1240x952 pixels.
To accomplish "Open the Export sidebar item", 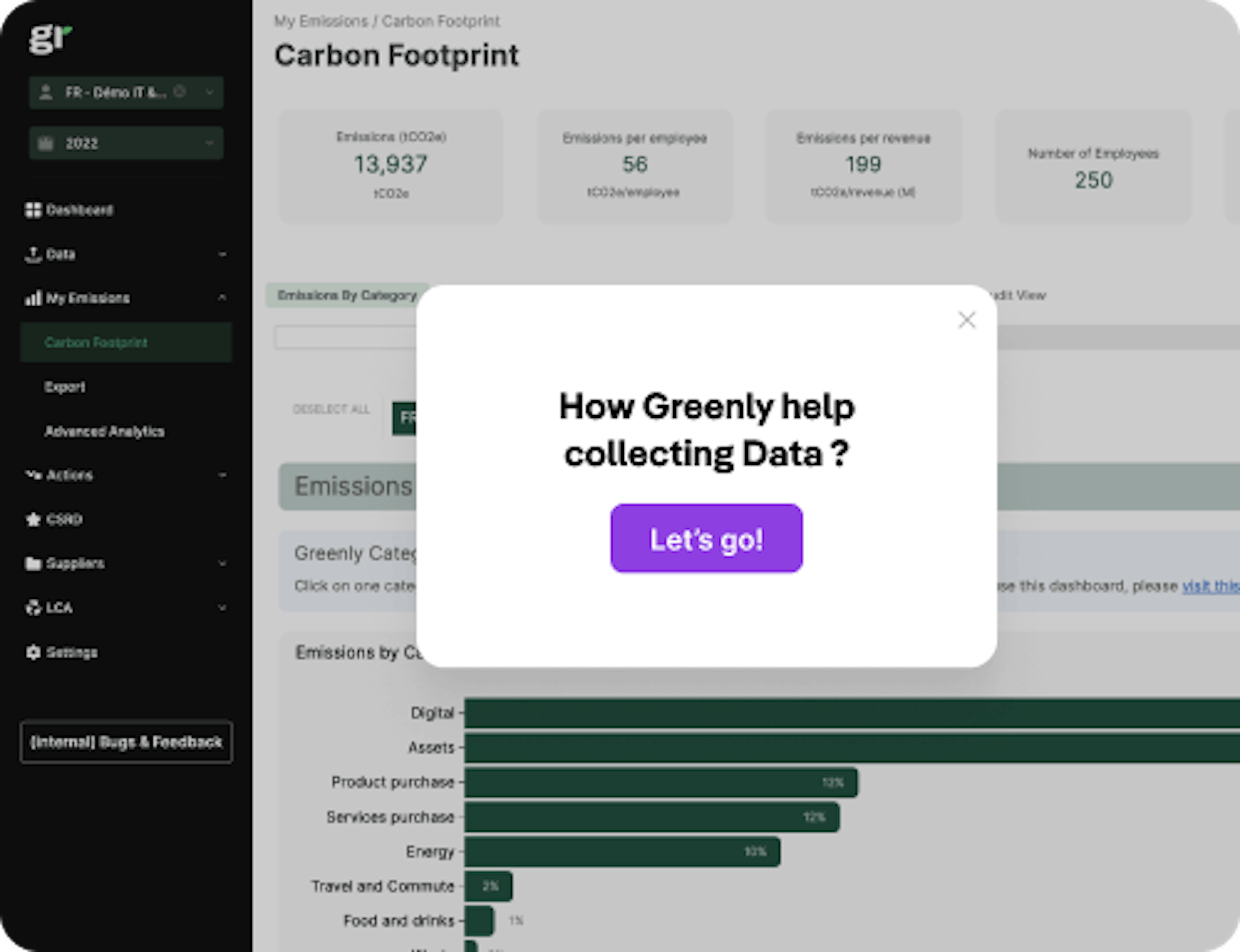I will tap(65, 387).
